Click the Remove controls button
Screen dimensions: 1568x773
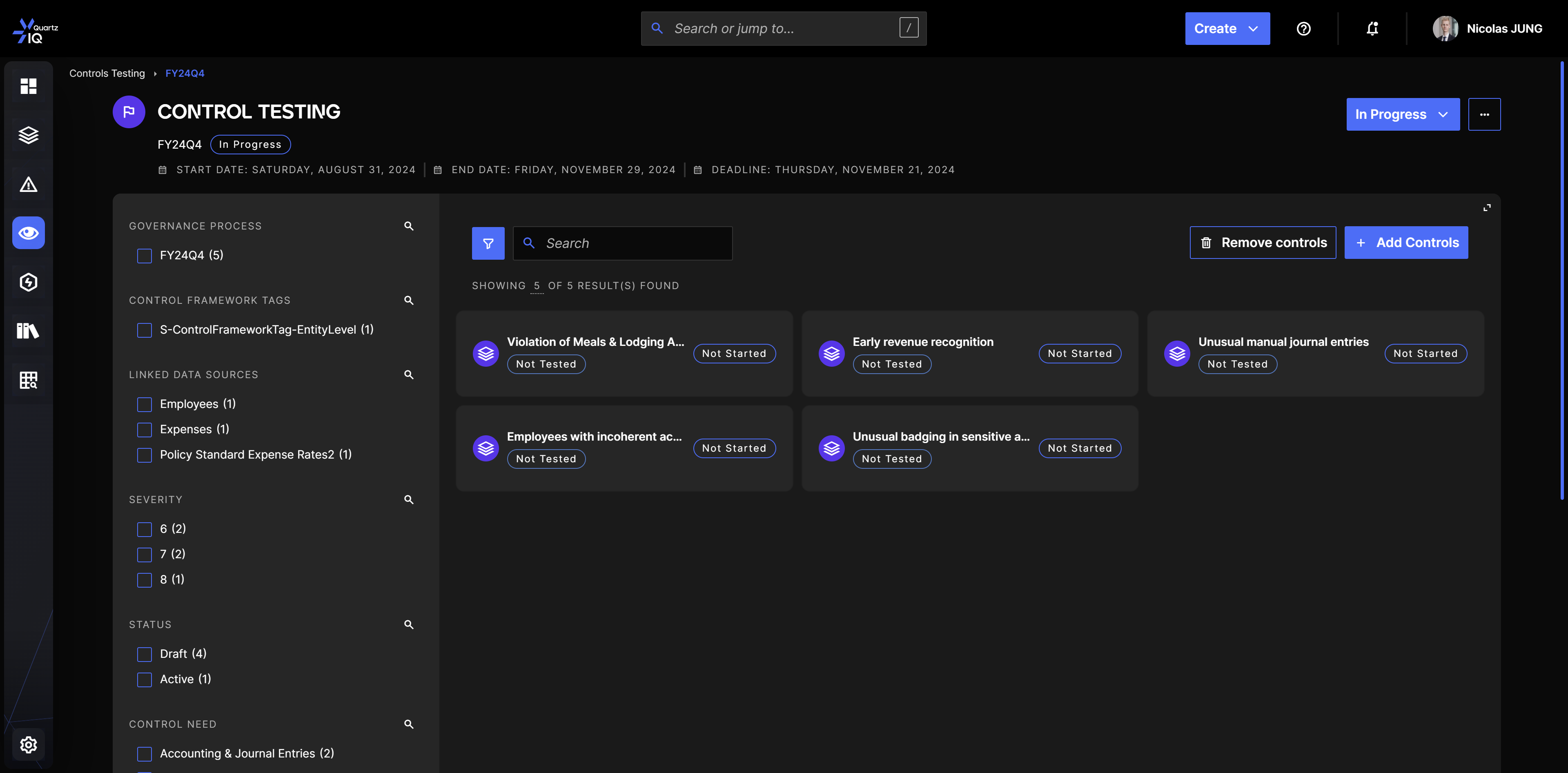1263,243
